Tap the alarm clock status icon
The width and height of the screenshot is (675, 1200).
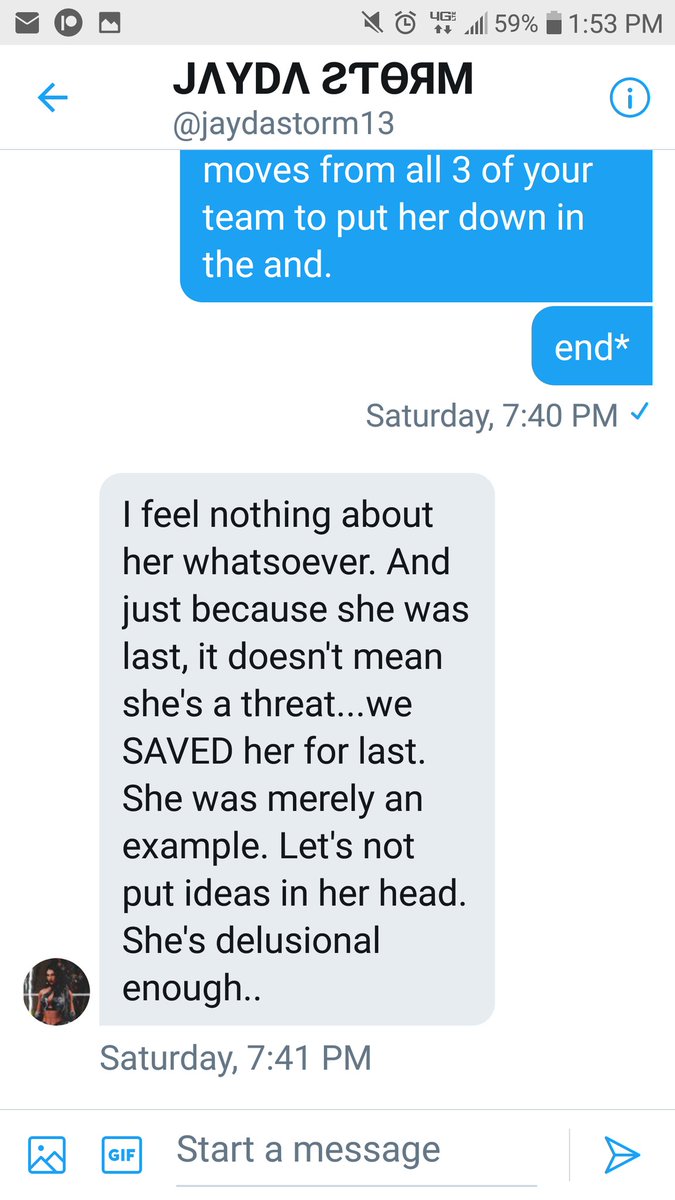pyautogui.click(x=406, y=22)
